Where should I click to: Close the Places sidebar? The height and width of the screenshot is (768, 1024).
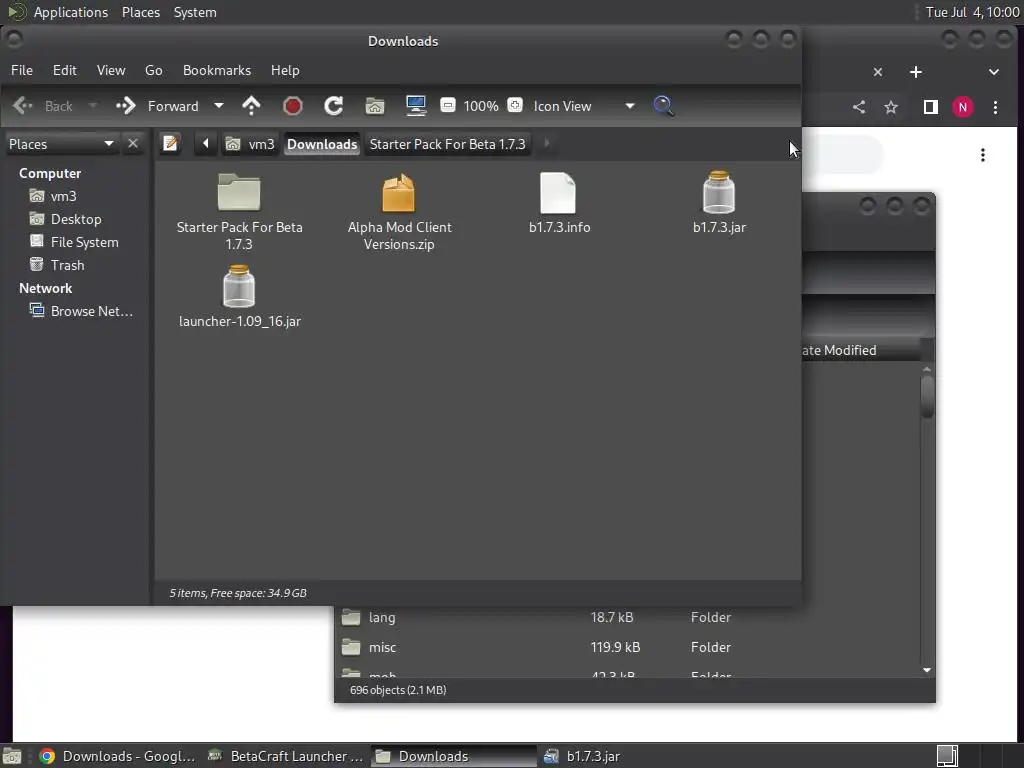[x=133, y=144]
